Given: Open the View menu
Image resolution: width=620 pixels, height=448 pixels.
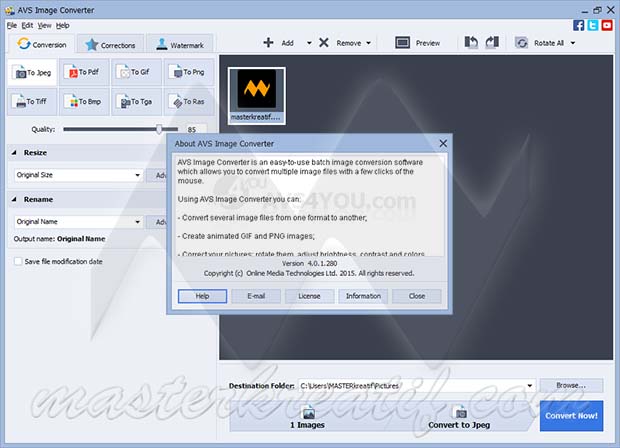Looking at the screenshot, I should pos(44,26).
